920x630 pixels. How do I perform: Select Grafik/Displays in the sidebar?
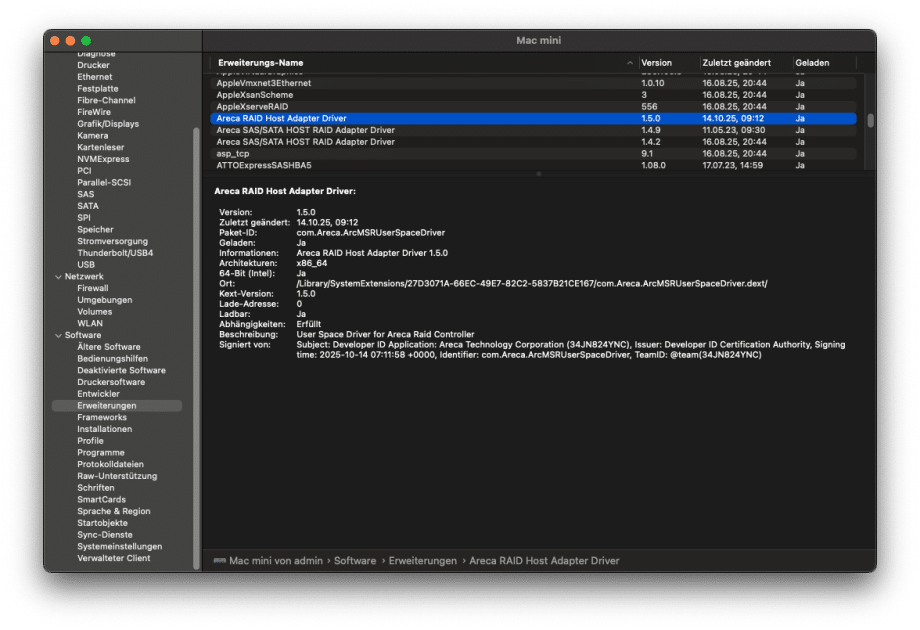(x=108, y=124)
